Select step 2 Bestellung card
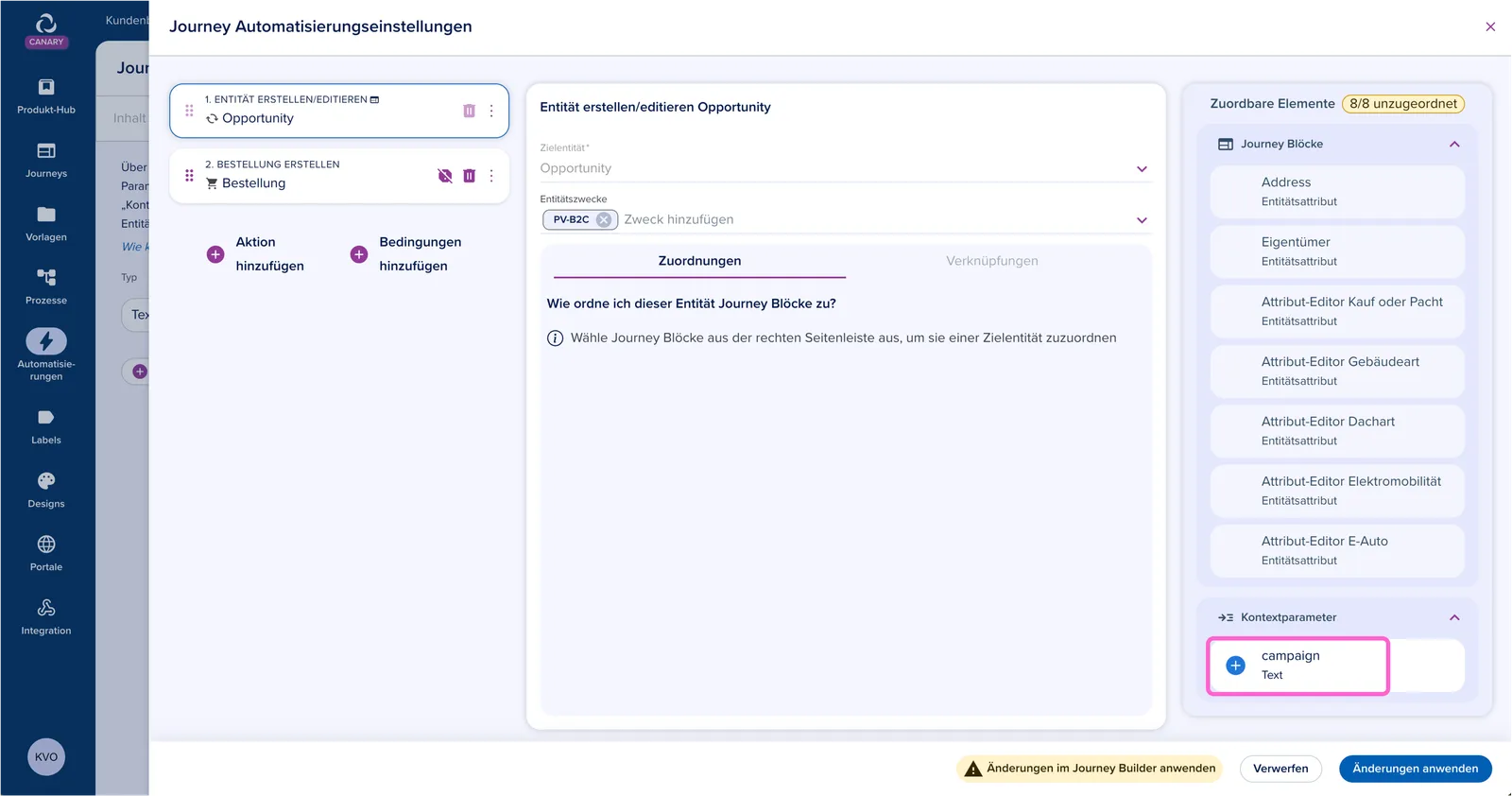This screenshot has width=1512, height=796. point(339,176)
